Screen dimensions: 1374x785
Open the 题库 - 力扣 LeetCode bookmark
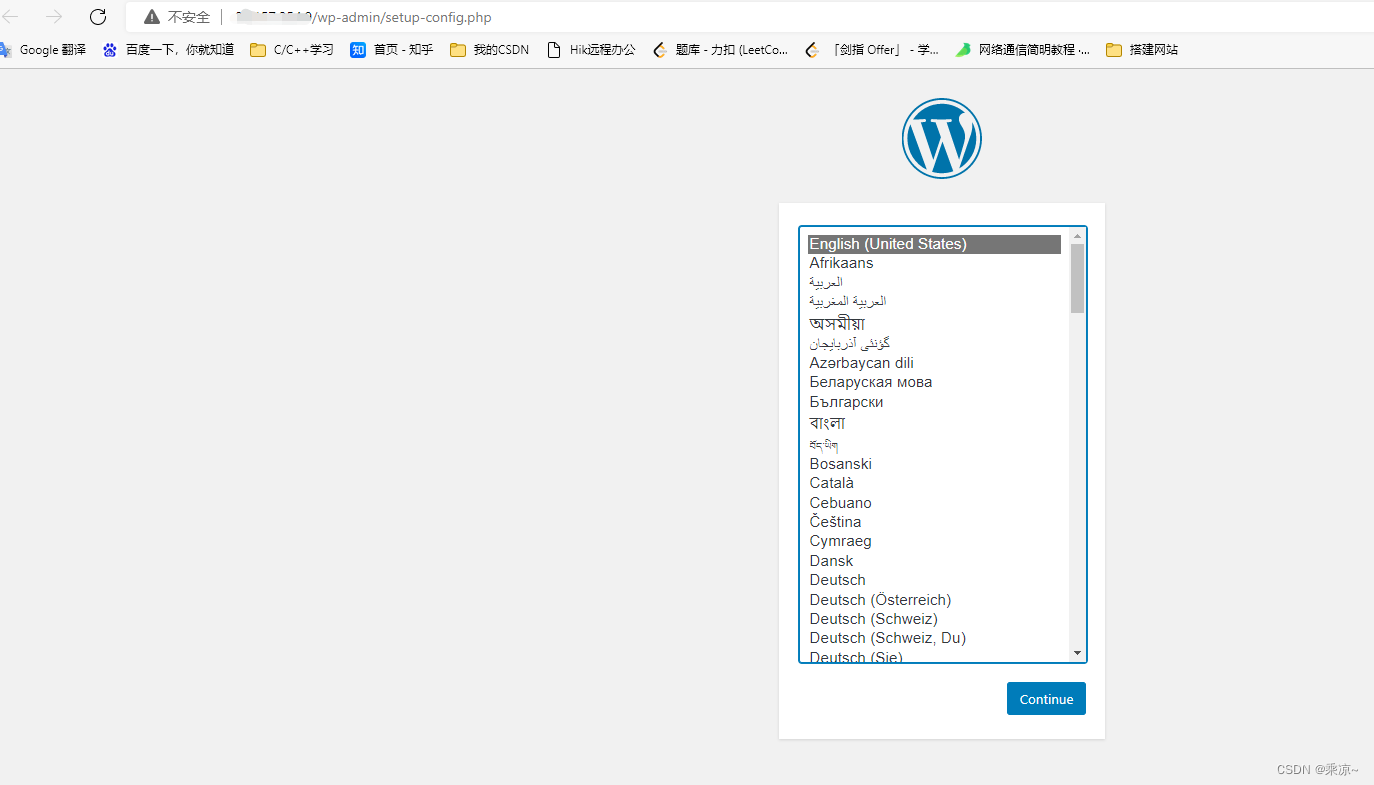pyautogui.click(x=720, y=49)
